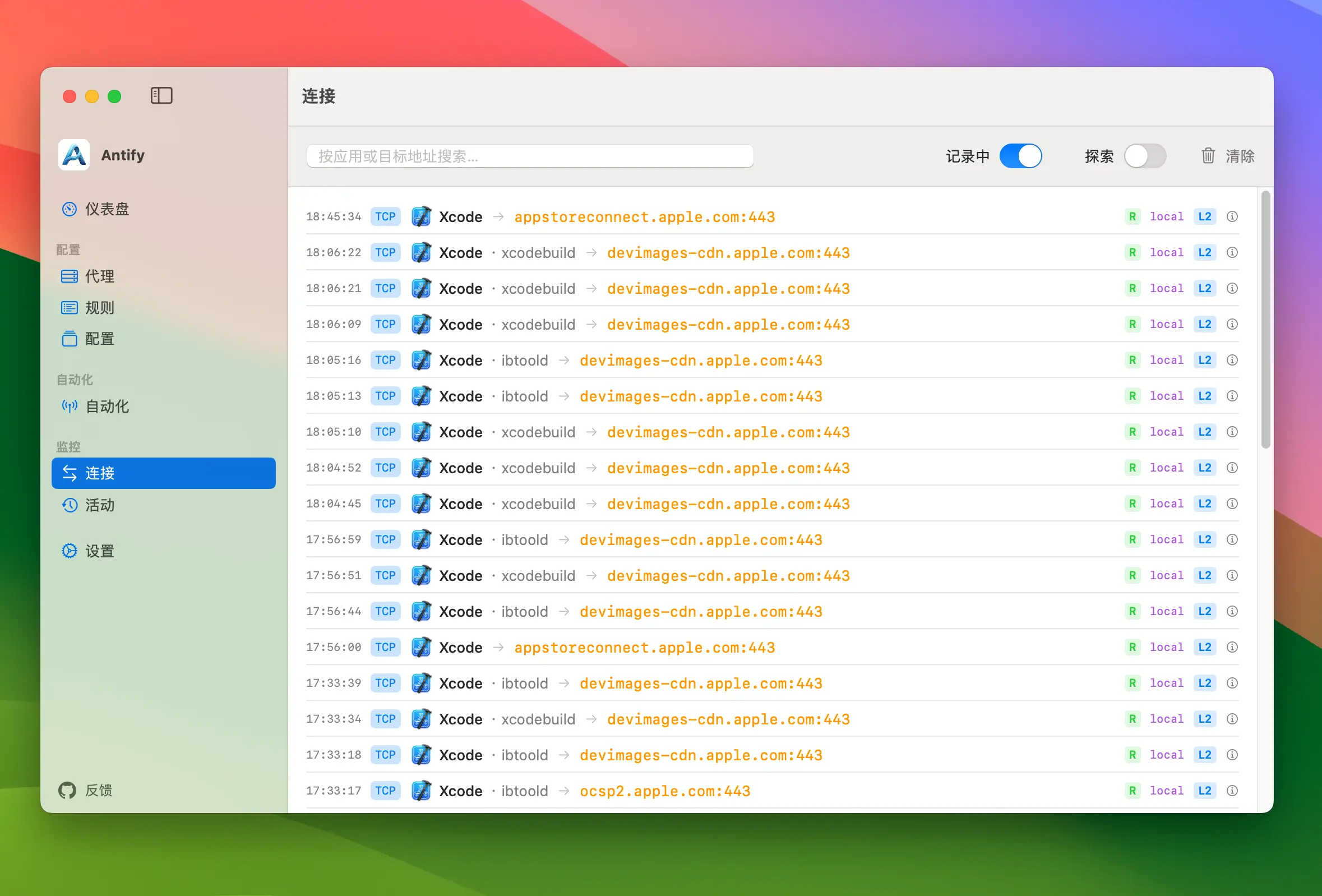Screen dimensions: 1322x896
Task: Click the green R badge at 18:45:34
Action: (1132, 217)
